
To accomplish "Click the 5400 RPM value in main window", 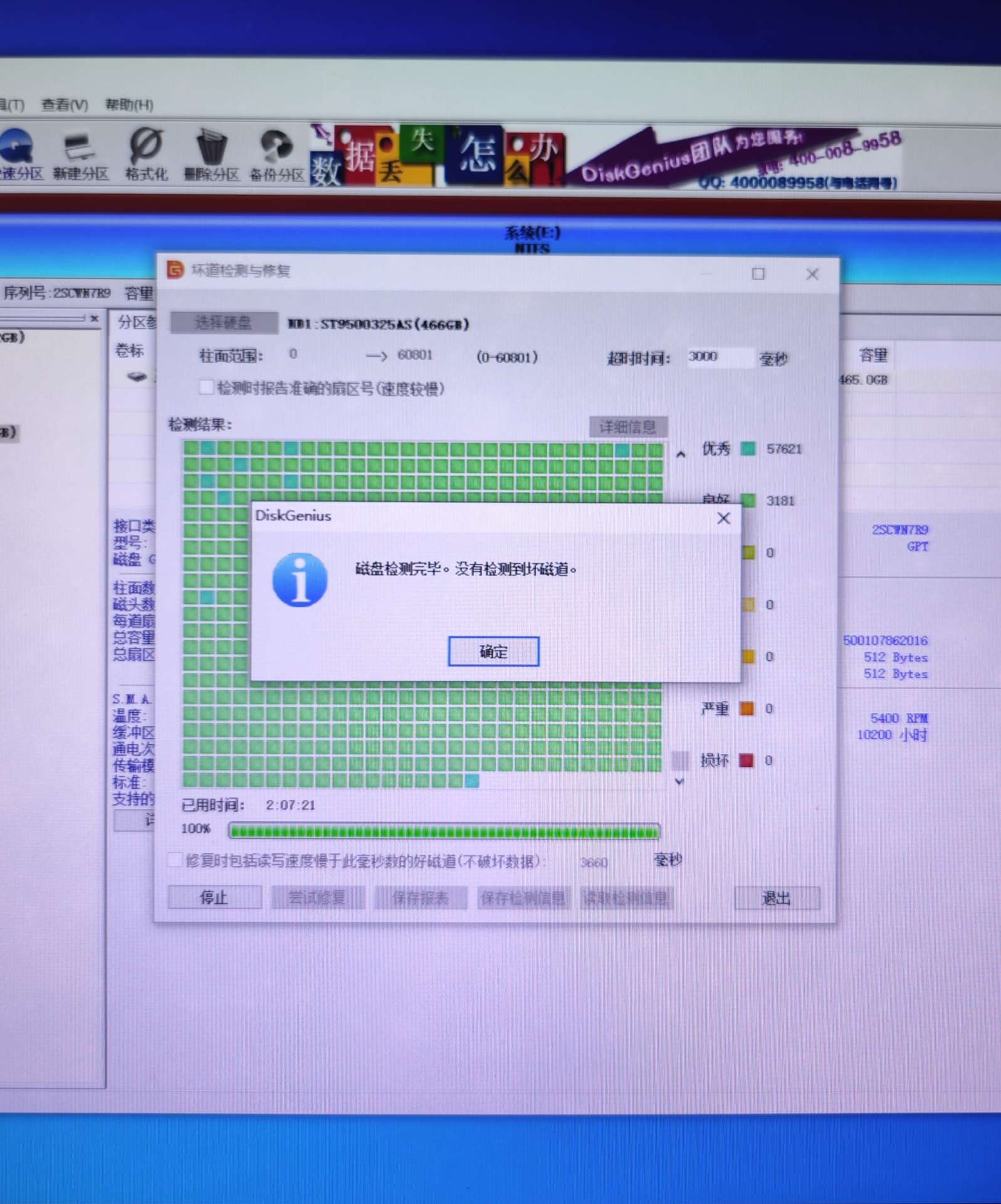I will (899, 718).
